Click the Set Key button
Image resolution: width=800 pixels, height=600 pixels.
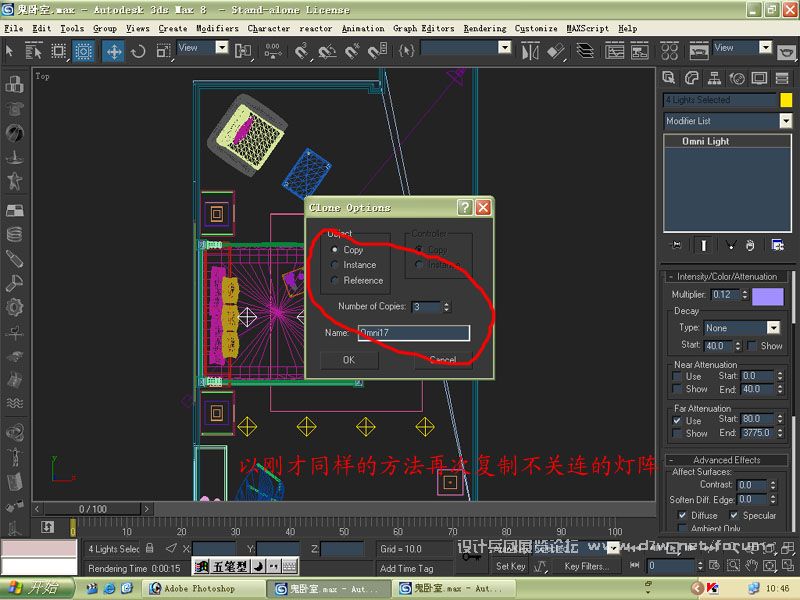[510, 566]
